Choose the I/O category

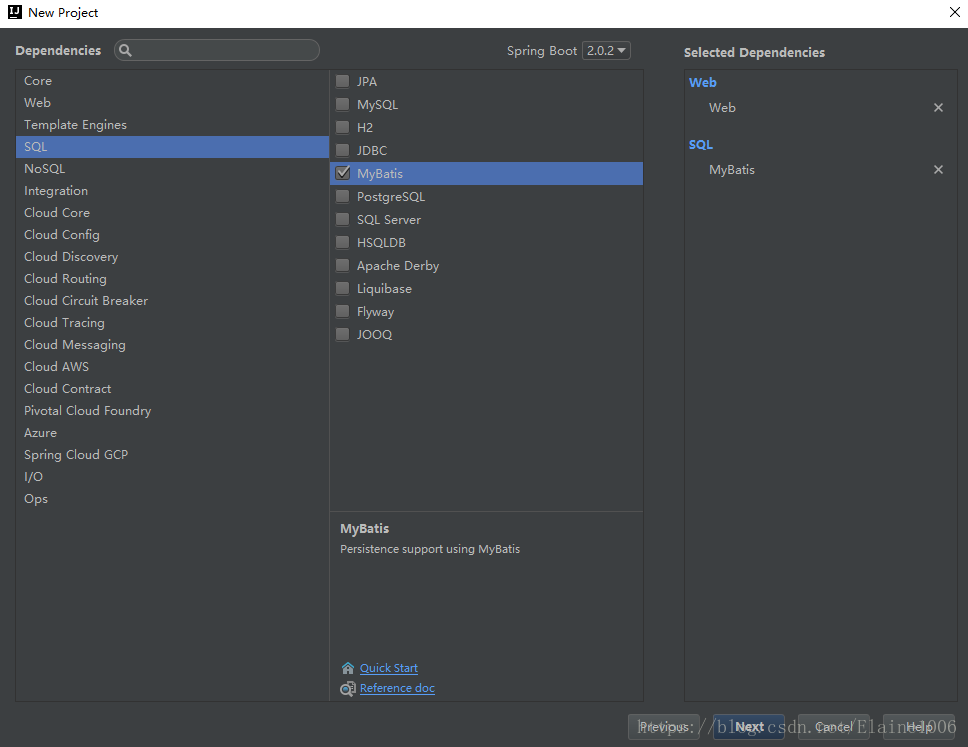[x=172, y=477]
